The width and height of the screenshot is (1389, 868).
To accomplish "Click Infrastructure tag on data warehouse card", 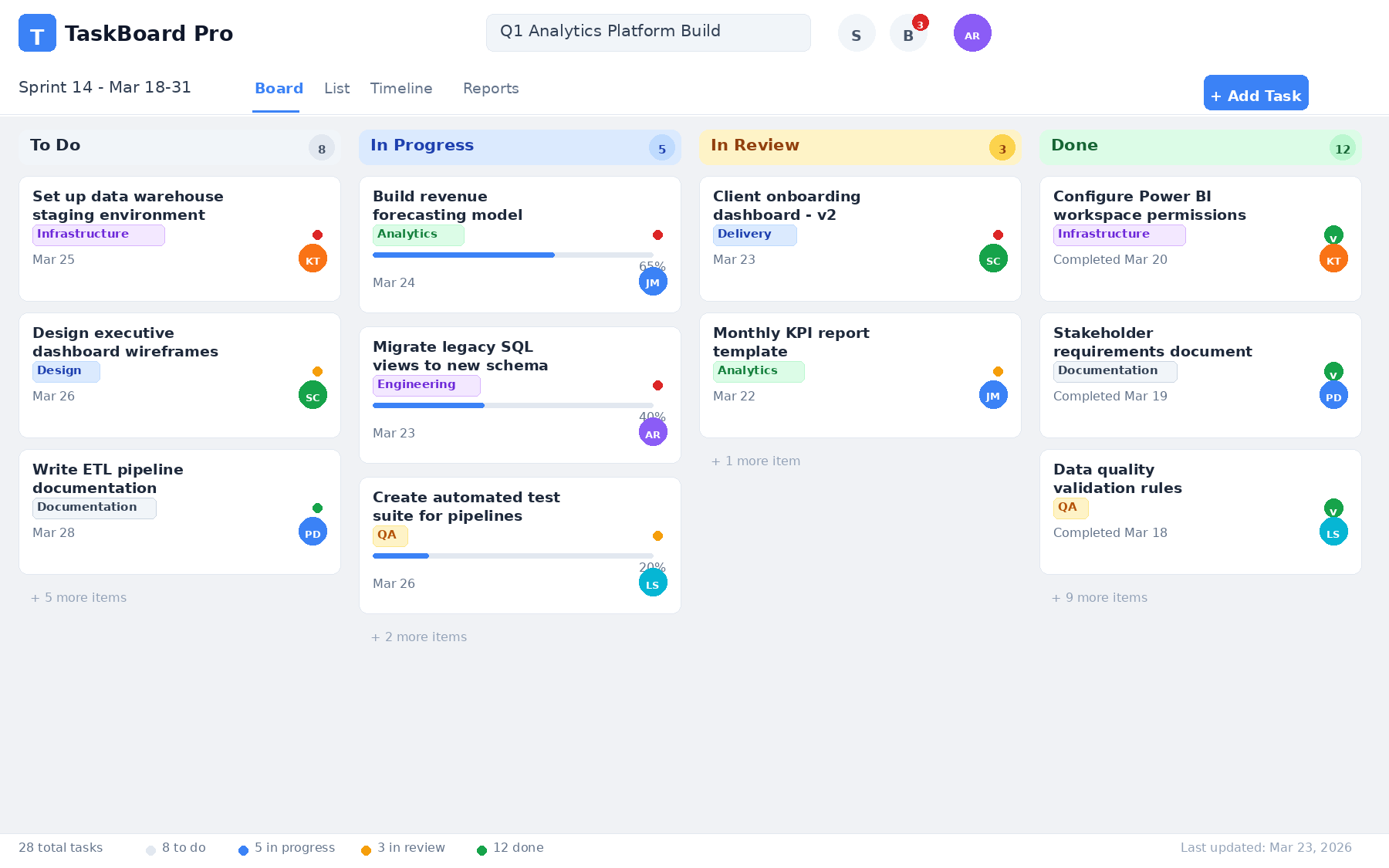I will coord(99,235).
